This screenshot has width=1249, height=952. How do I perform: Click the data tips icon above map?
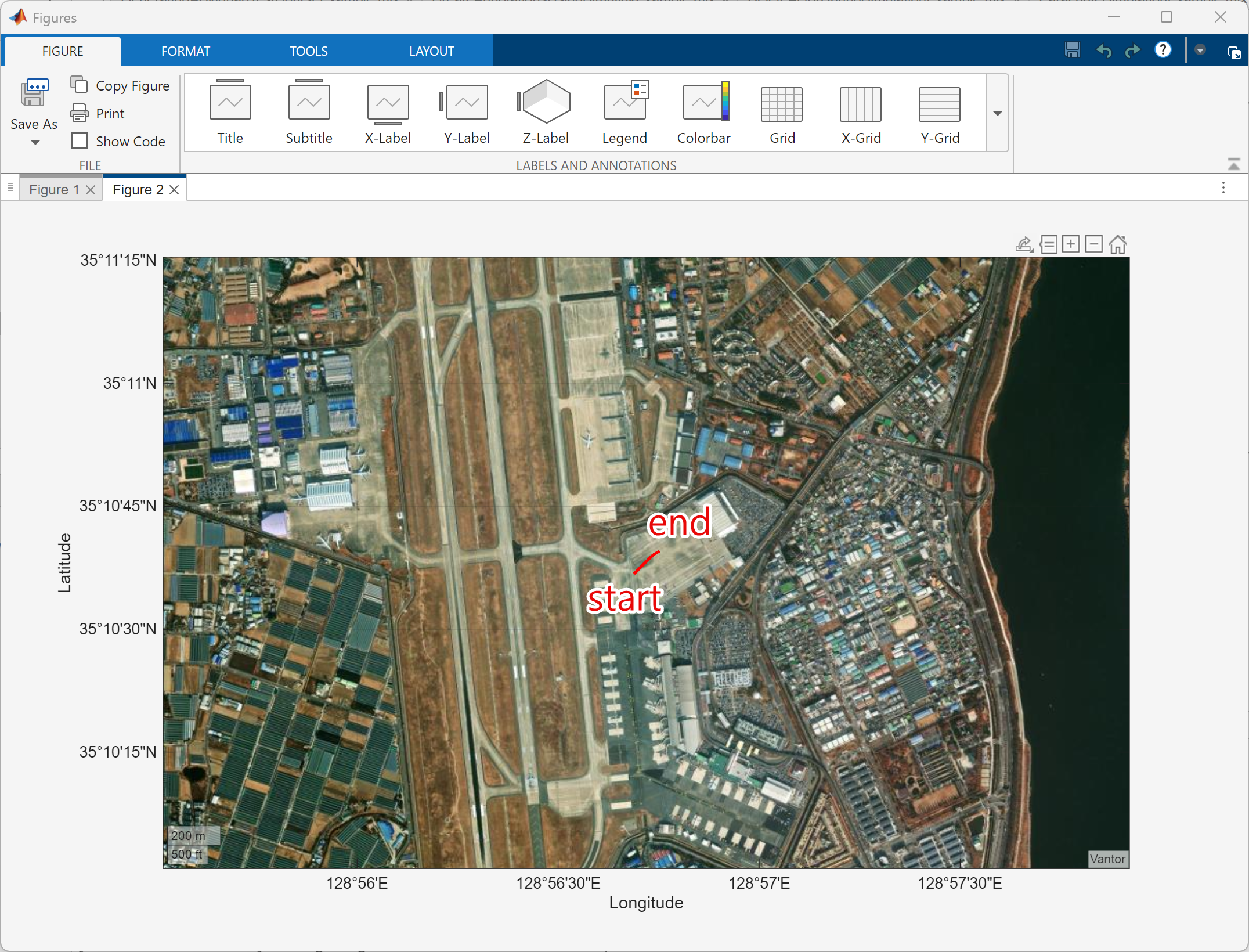point(1048,244)
